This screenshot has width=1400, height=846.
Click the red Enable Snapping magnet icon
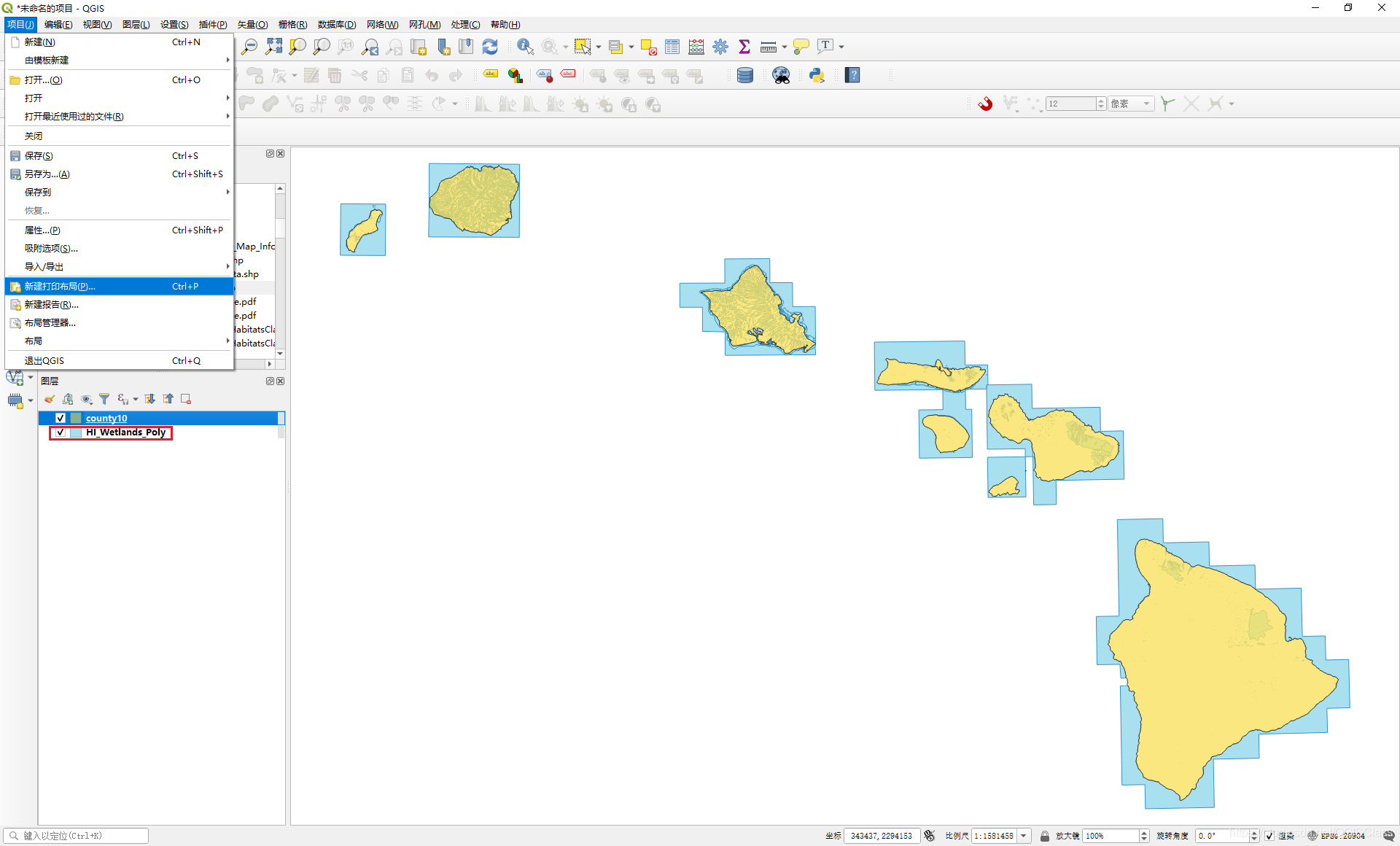coord(985,104)
